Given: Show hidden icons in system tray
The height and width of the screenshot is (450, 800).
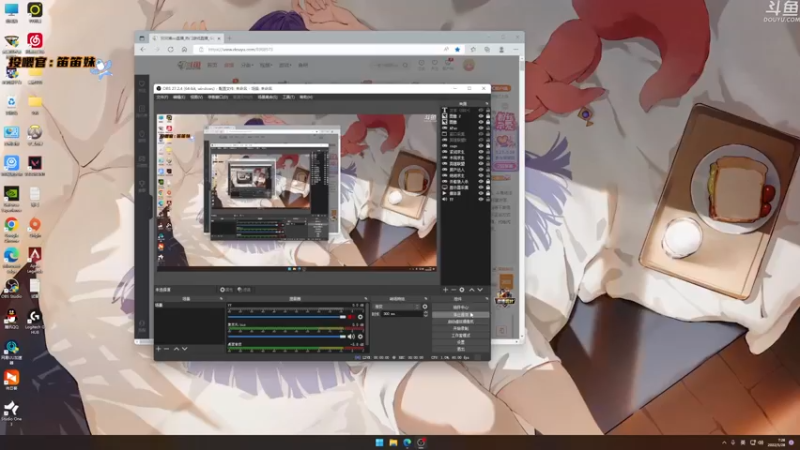Looking at the screenshot, I should 724,442.
